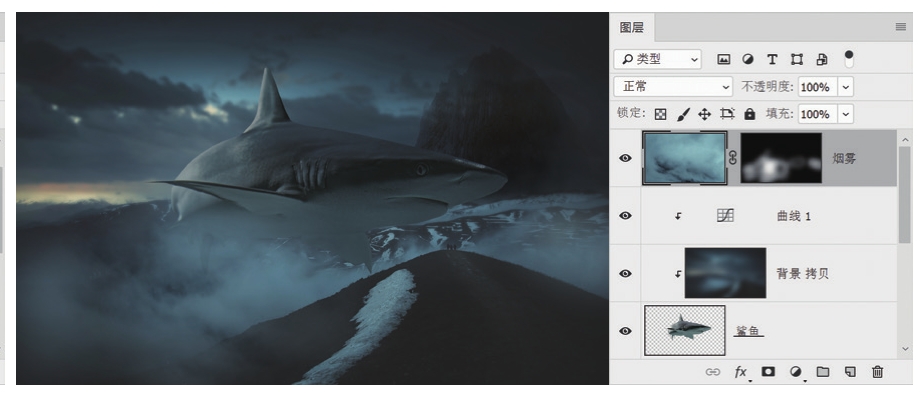Click clipping arrow on 背景 拷贝 layer

[678, 274]
